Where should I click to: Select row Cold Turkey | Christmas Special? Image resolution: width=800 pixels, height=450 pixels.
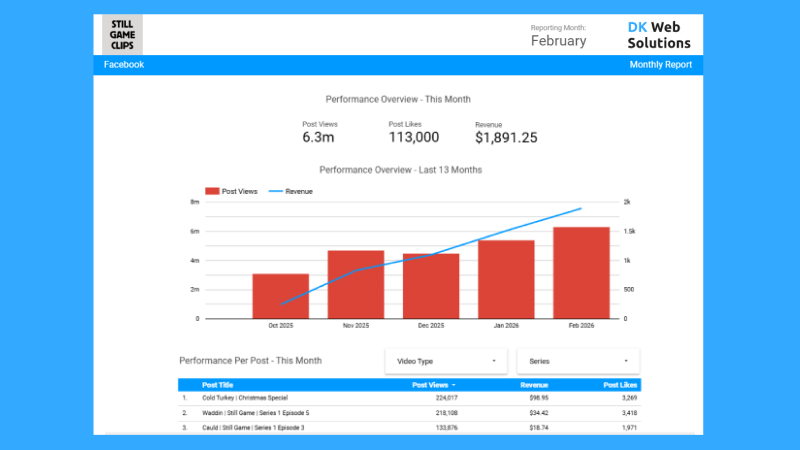[410, 398]
